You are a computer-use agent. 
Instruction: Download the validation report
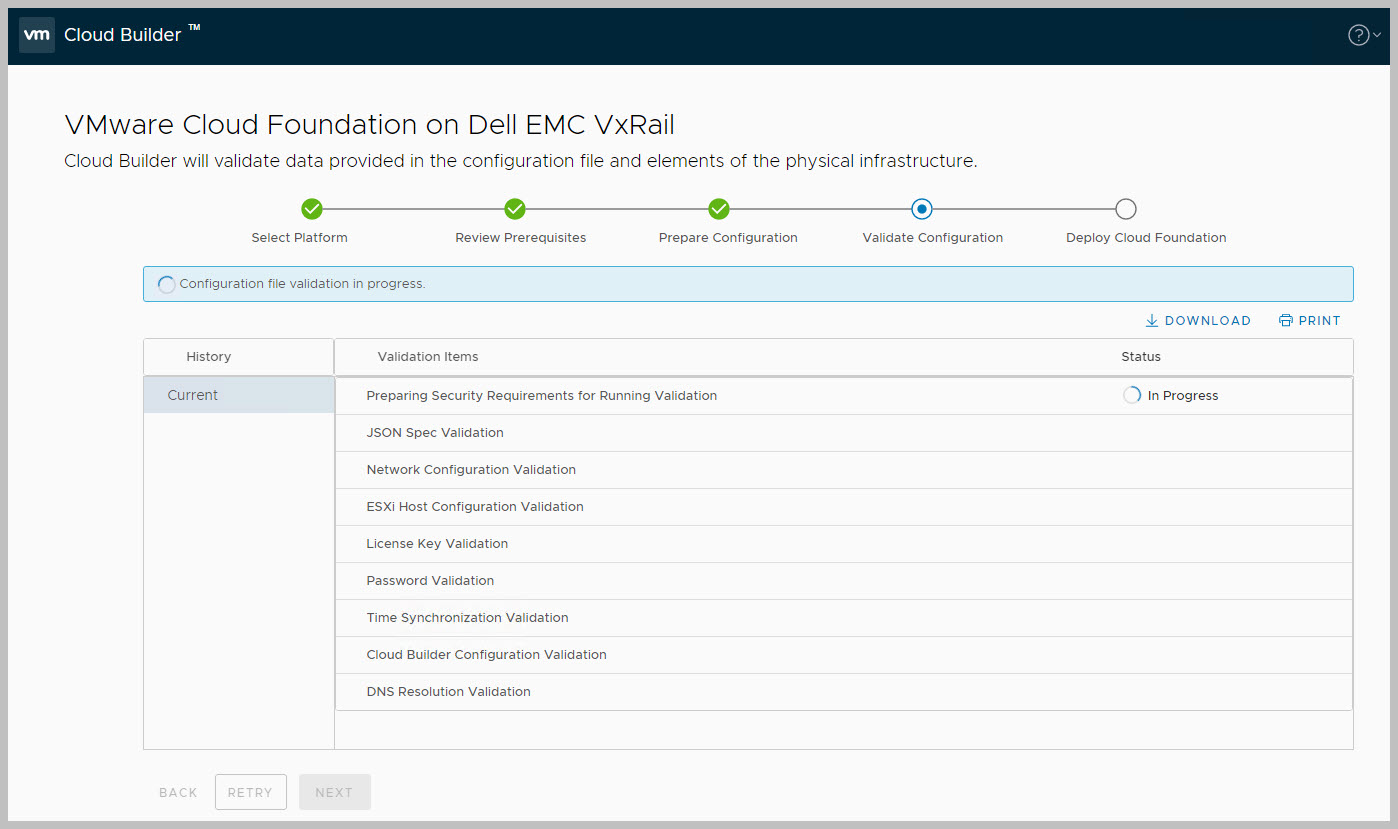tap(1198, 321)
